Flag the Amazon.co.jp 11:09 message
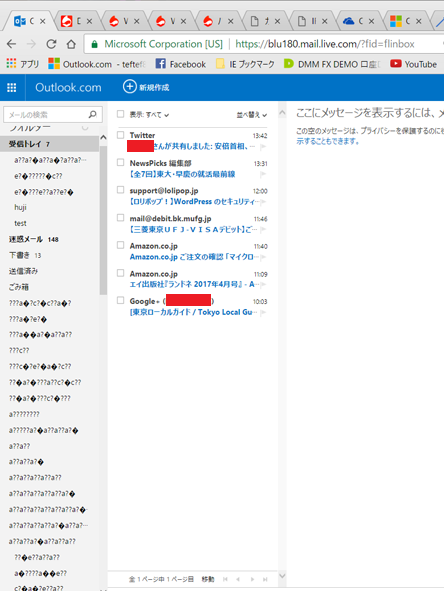Screen dimensions: 444x591 263,285
